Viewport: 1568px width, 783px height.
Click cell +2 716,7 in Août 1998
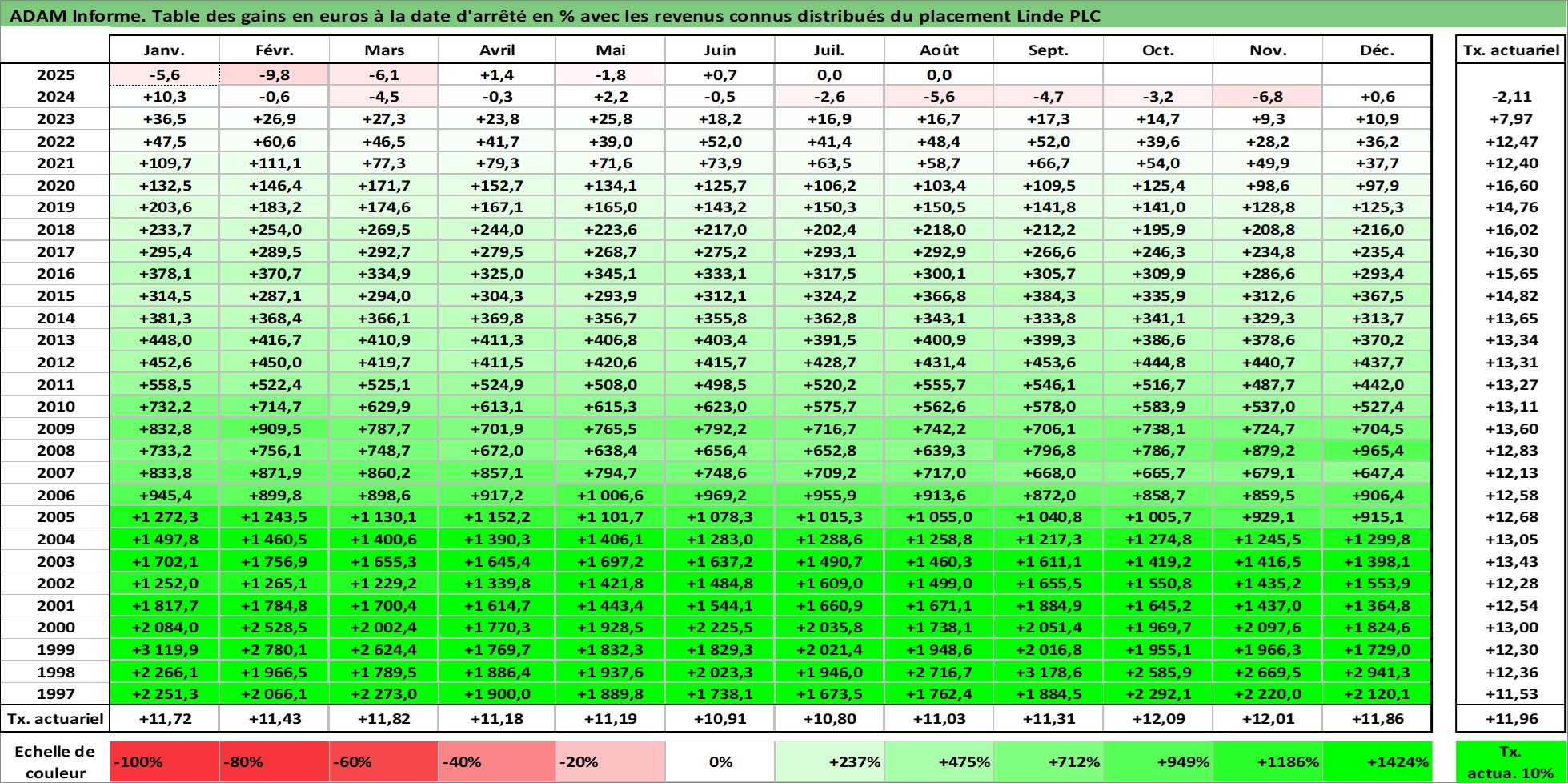click(939, 673)
